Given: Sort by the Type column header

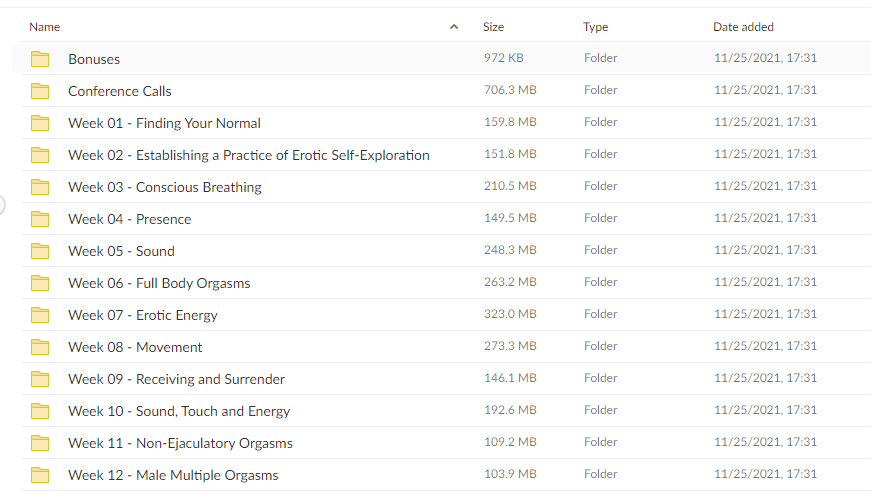Looking at the screenshot, I should (x=595, y=27).
